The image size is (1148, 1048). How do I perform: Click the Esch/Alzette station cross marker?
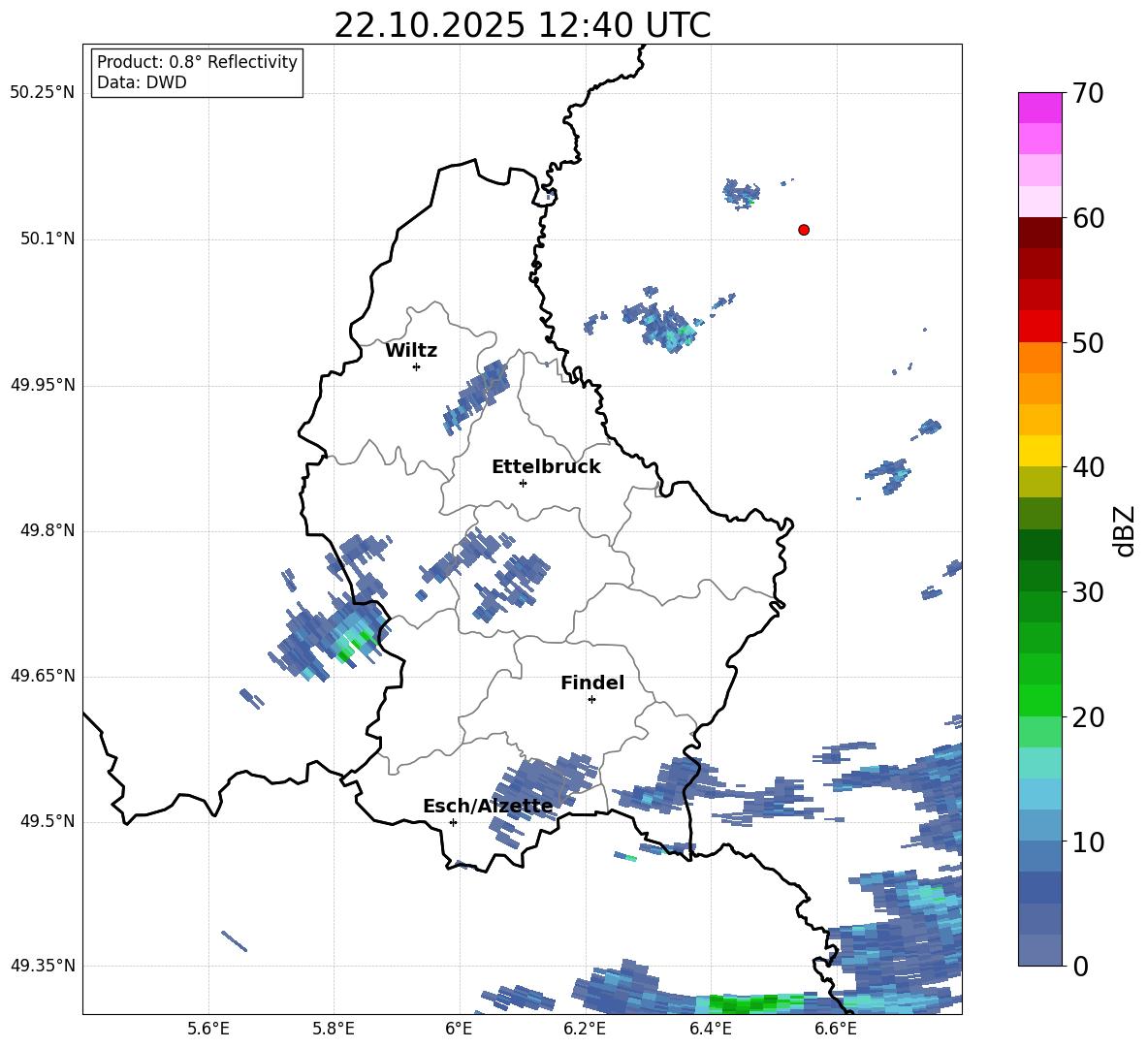click(x=453, y=822)
